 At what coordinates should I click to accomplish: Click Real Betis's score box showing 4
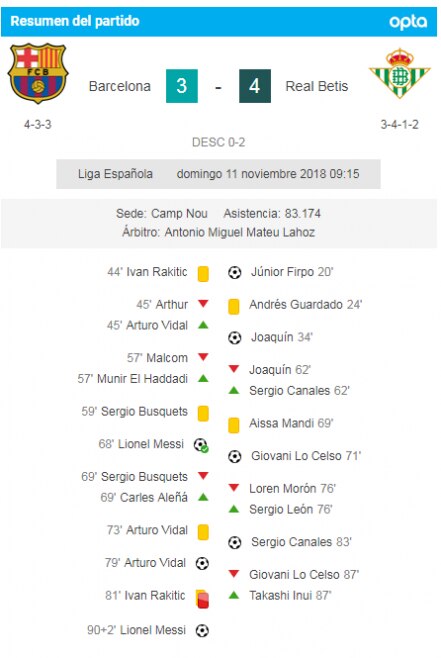click(255, 86)
